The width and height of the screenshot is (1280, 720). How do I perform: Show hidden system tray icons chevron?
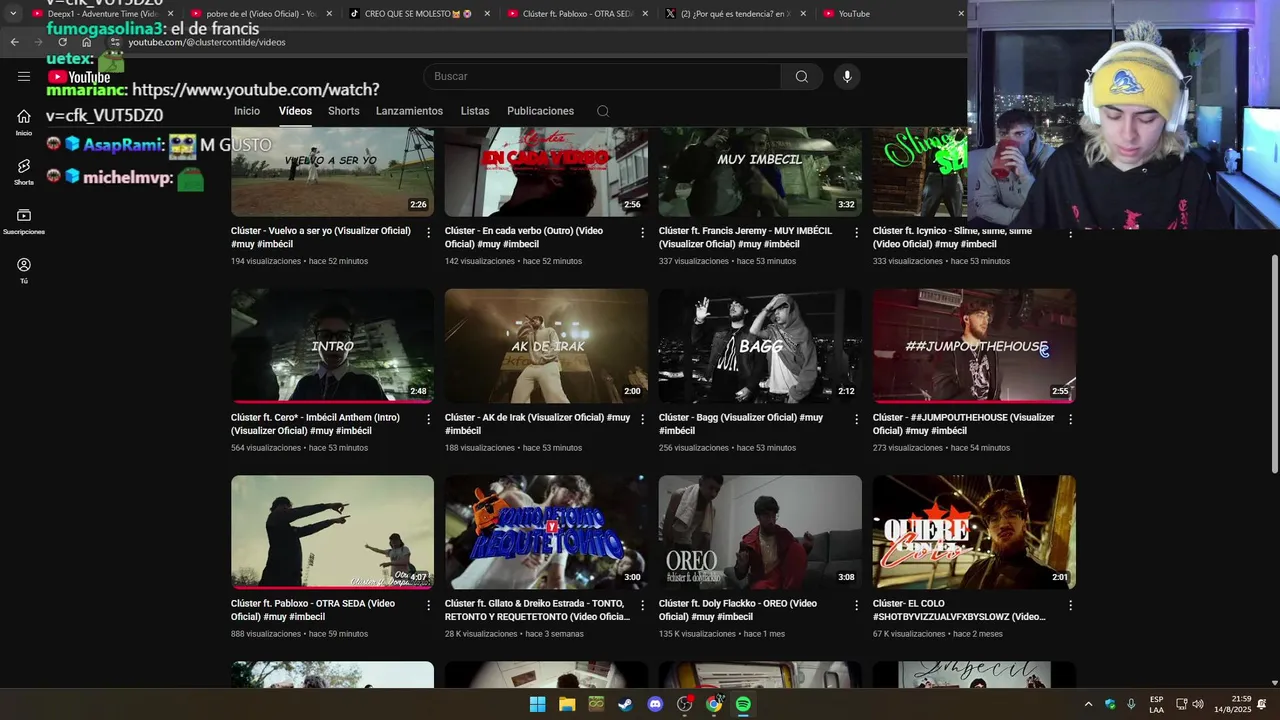pos(1088,704)
